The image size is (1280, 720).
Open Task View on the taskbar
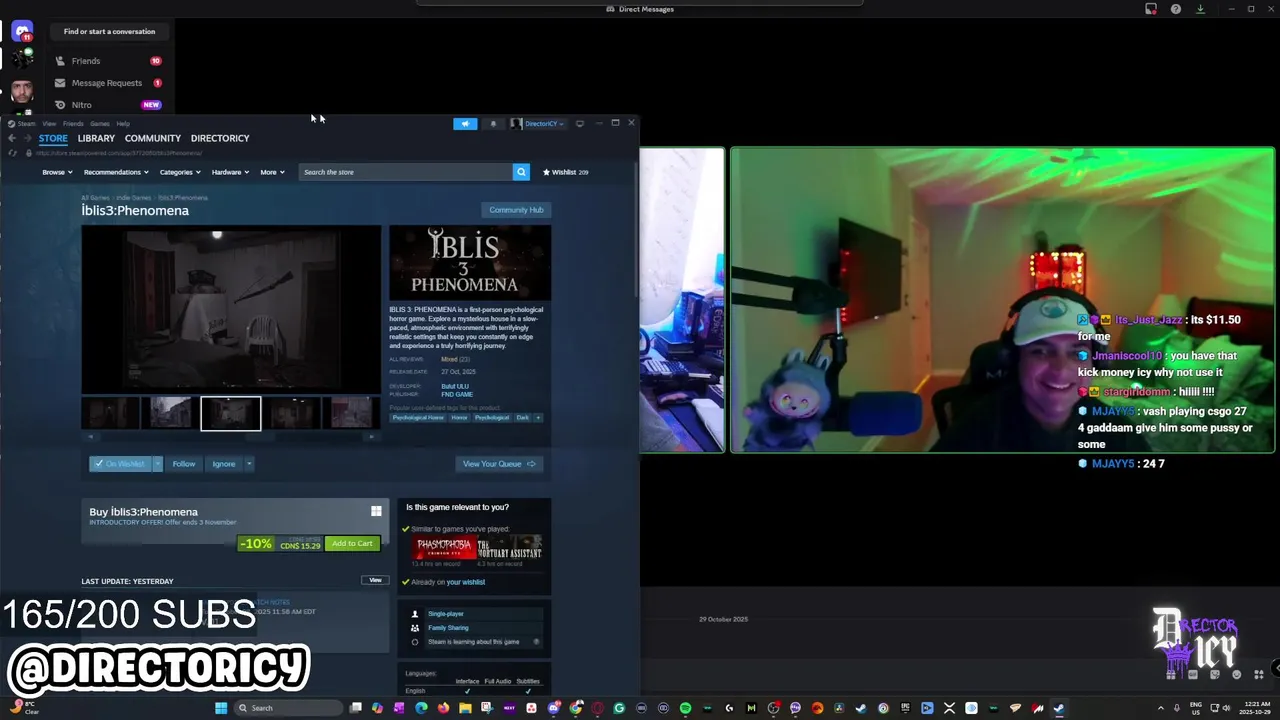tap(355, 708)
